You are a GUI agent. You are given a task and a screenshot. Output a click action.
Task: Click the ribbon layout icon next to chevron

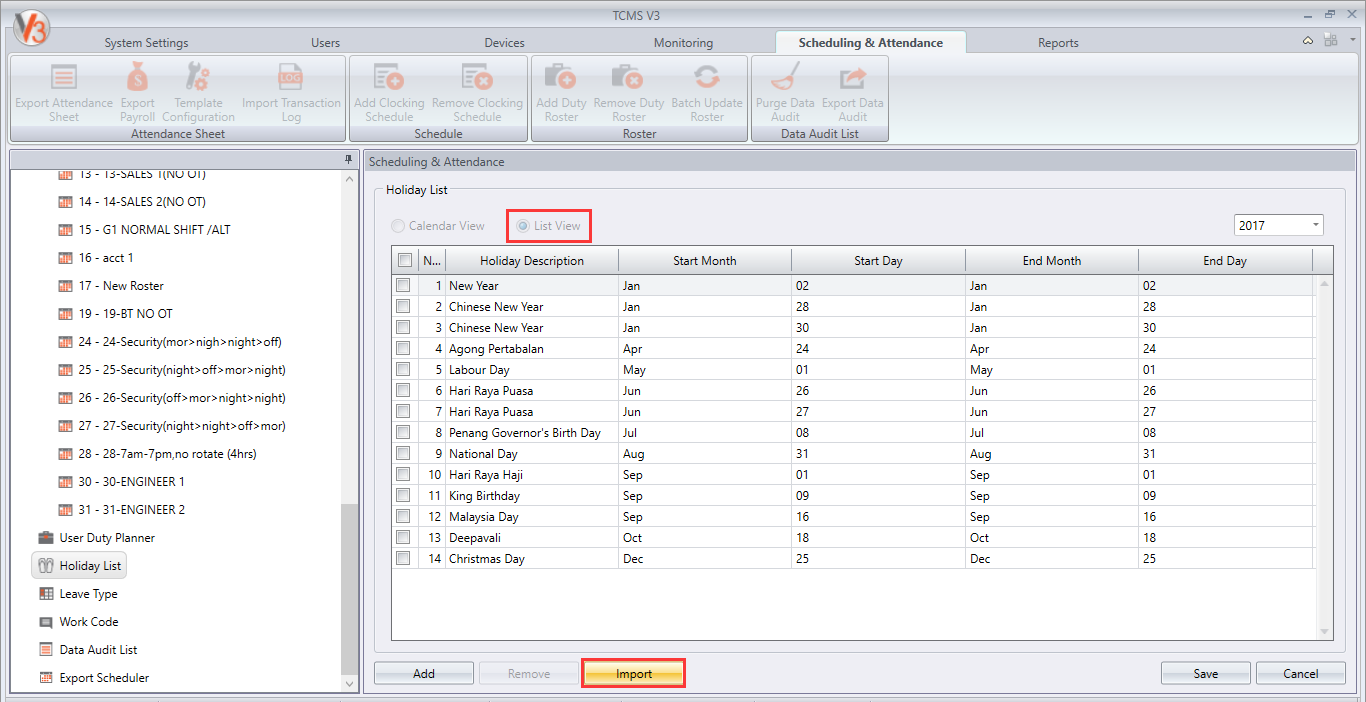1330,40
